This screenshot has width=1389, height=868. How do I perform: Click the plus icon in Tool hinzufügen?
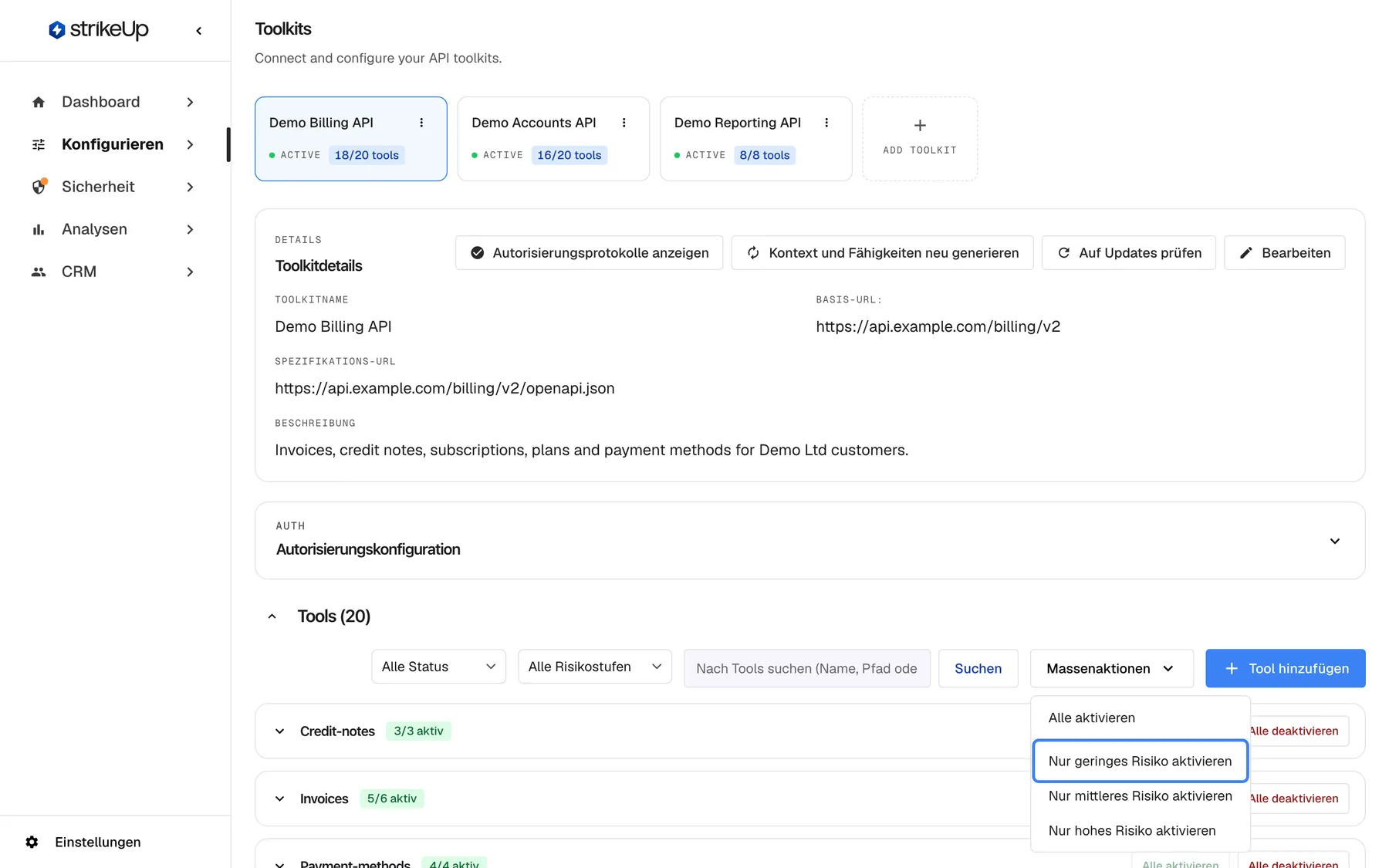tap(1232, 668)
